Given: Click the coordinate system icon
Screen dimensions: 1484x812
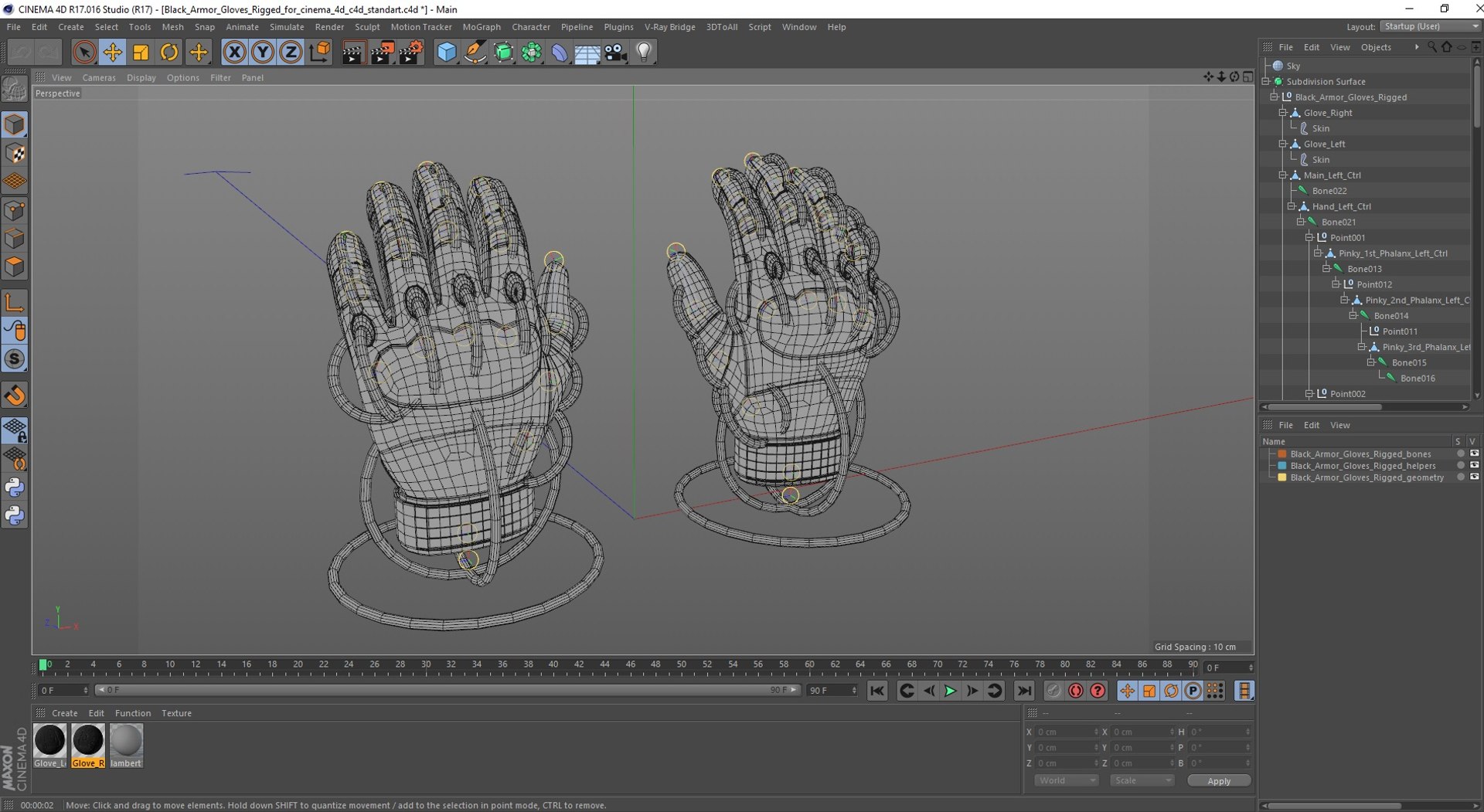Looking at the screenshot, I should [x=319, y=53].
